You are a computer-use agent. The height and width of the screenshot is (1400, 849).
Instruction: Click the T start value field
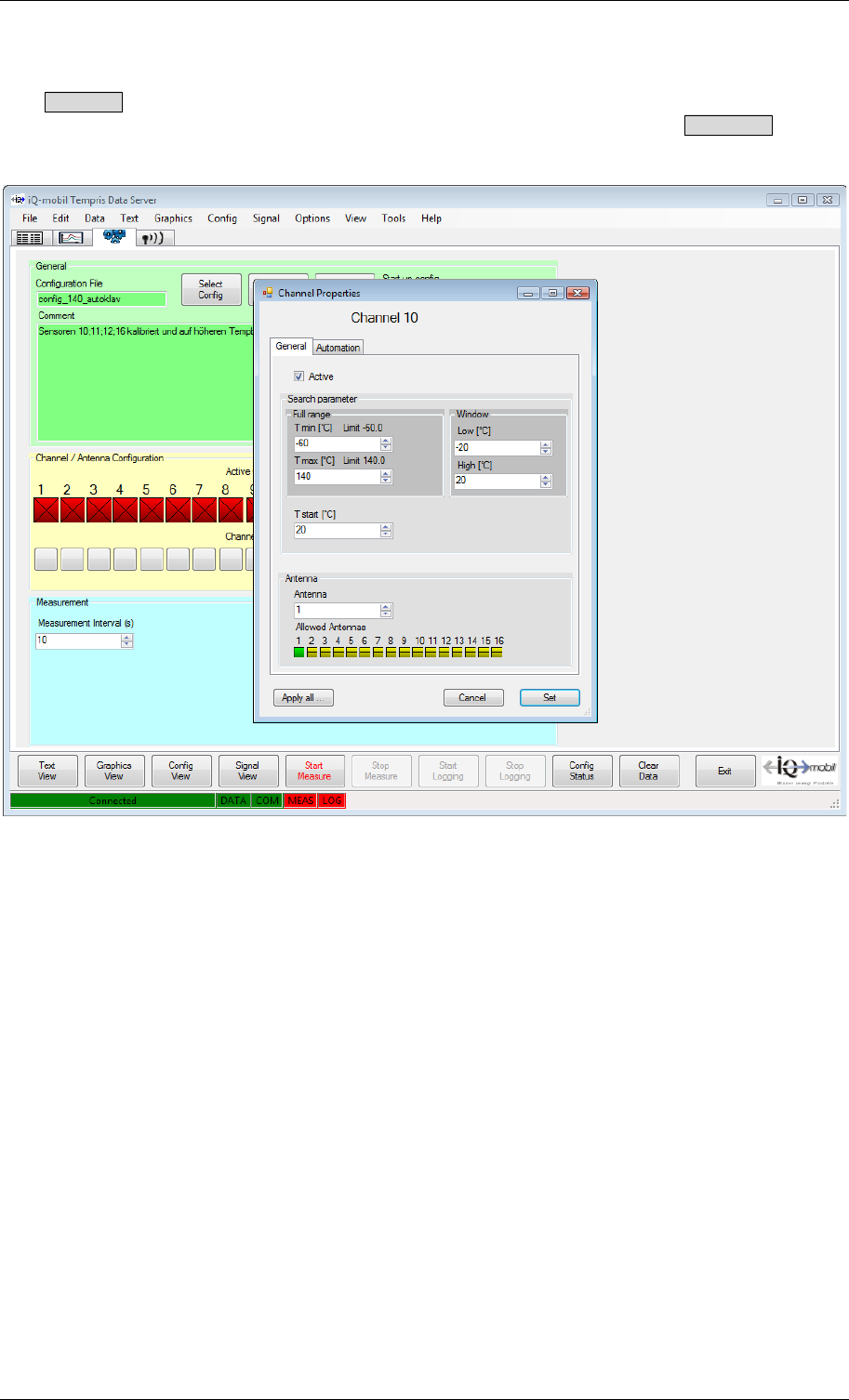pos(337,531)
